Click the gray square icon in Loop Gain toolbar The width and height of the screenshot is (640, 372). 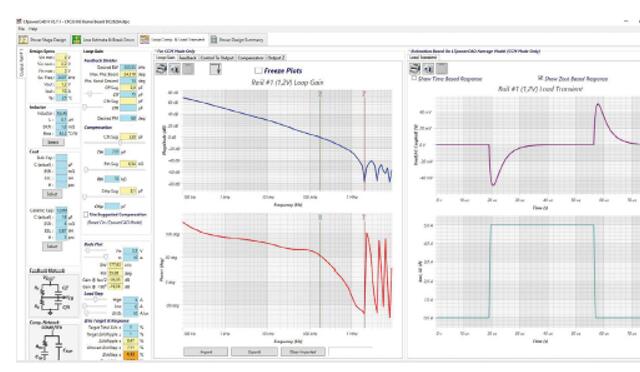coord(188,69)
